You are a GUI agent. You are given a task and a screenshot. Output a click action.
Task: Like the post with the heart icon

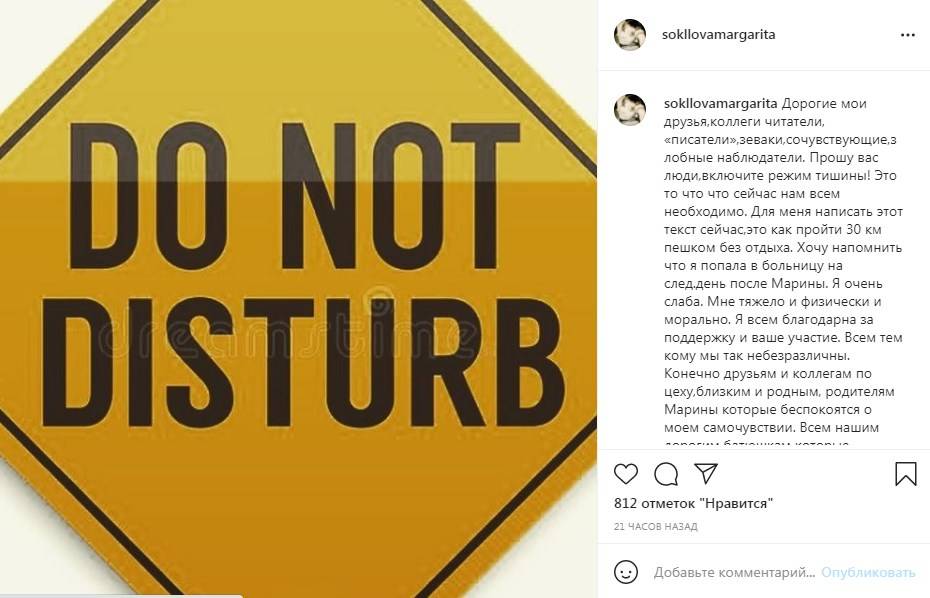(x=626, y=474)
